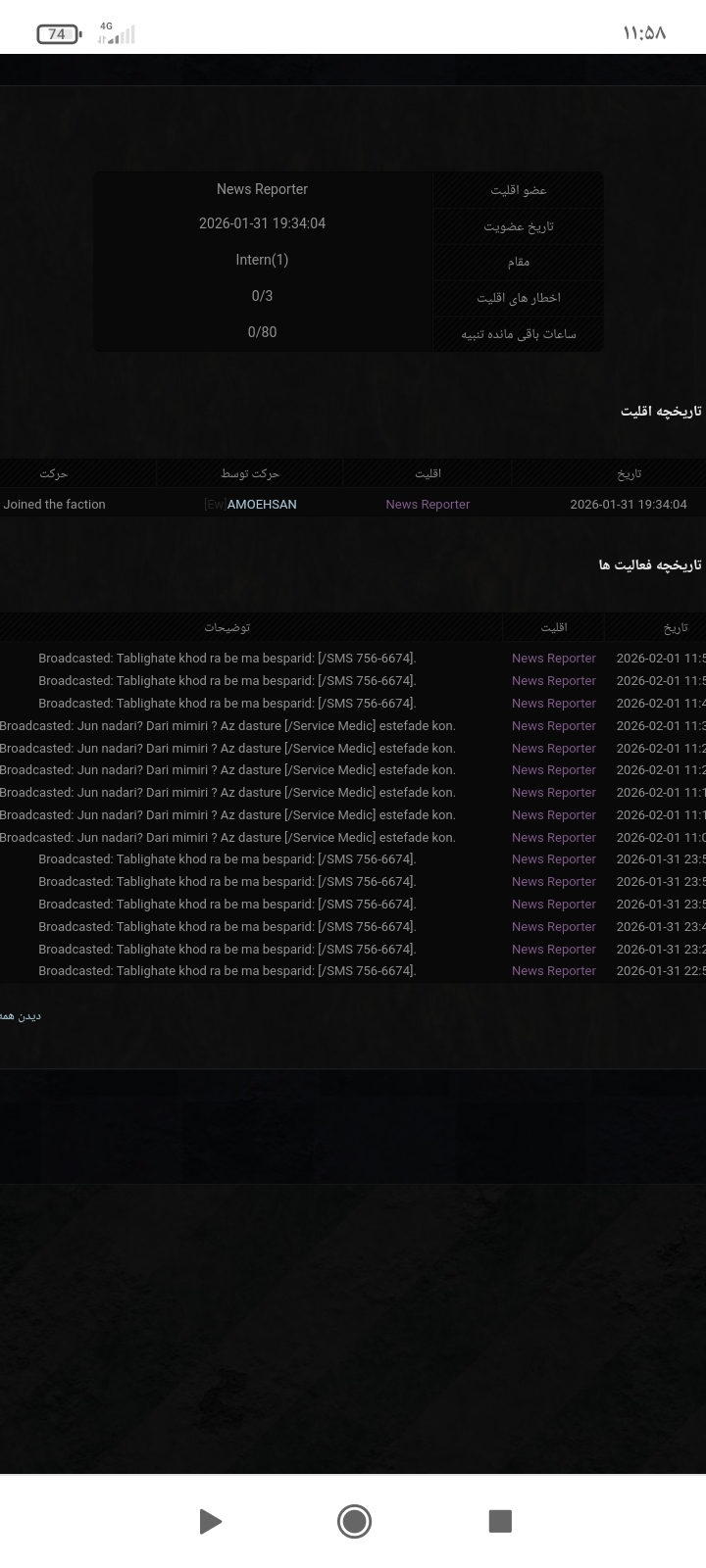Tap the square recent apps button
Viewport: 706px width, 1568px height.
point(500,1521)
